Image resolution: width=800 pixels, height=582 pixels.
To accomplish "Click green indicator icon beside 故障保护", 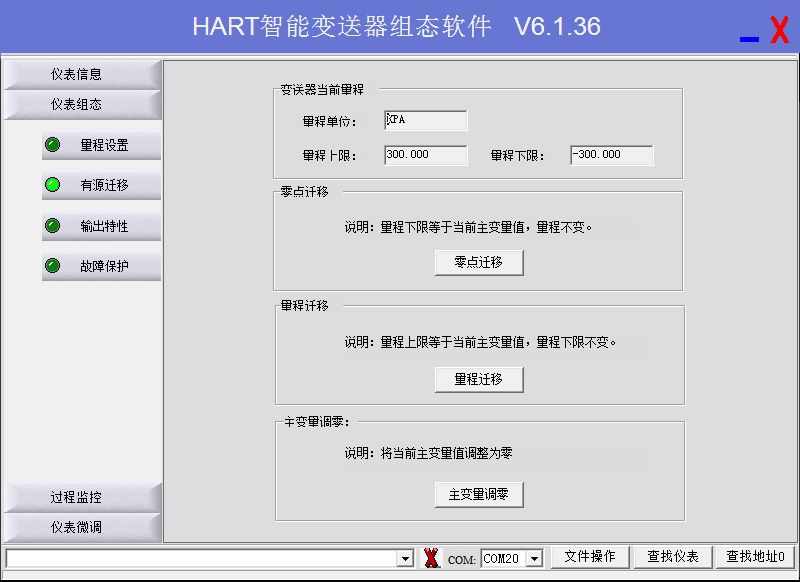I will click(53, 266).
